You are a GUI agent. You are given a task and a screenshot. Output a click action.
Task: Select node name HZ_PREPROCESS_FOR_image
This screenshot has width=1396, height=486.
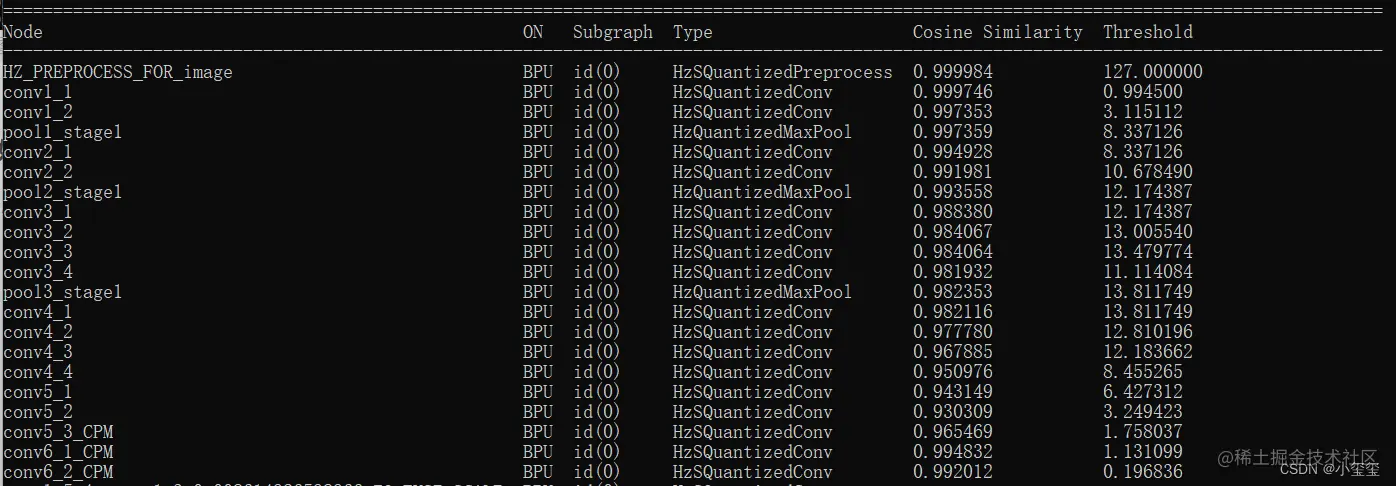point(118,72)
